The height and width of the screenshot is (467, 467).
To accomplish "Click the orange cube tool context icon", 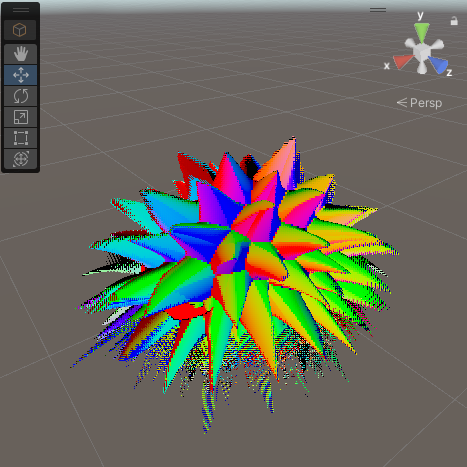I will click(x=20, y=30).
